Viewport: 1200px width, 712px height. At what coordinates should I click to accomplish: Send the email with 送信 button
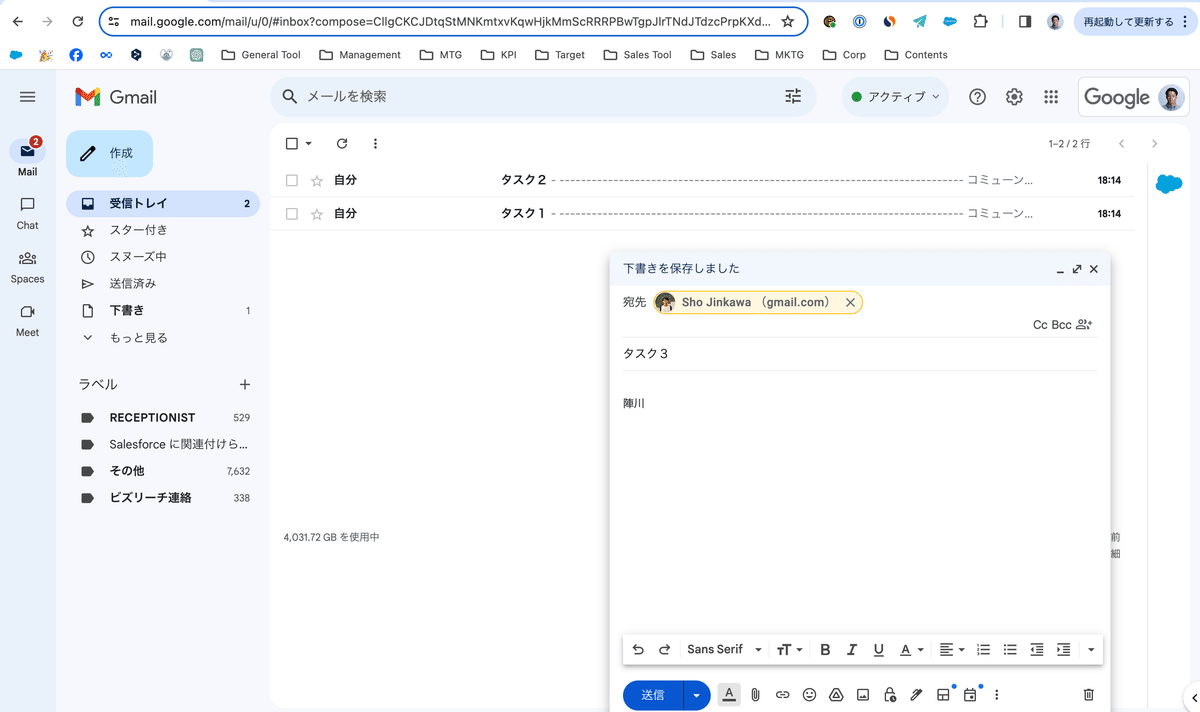653,695
